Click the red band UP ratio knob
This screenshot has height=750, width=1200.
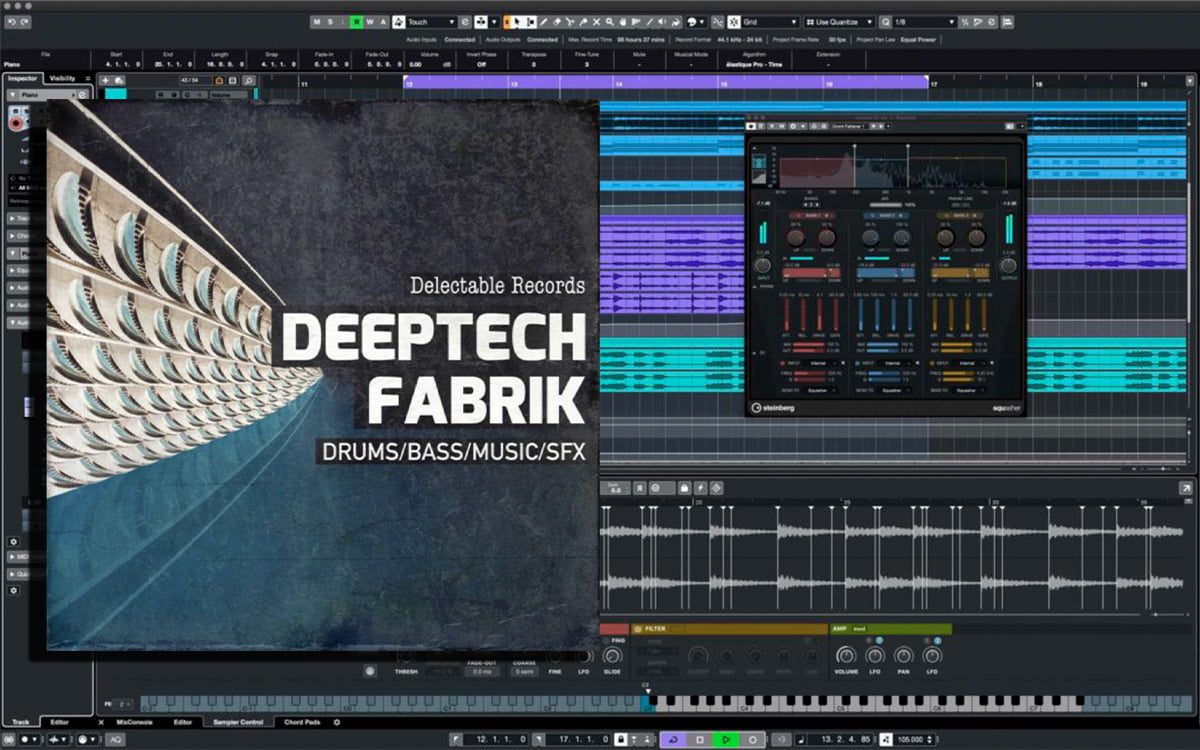798,238
